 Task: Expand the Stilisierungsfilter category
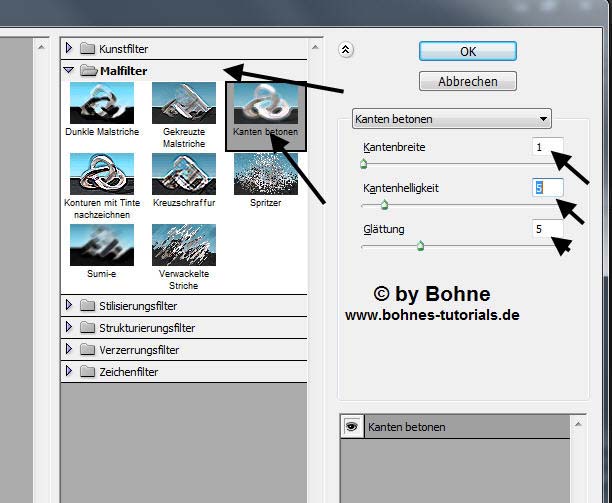tap(69, 306)
